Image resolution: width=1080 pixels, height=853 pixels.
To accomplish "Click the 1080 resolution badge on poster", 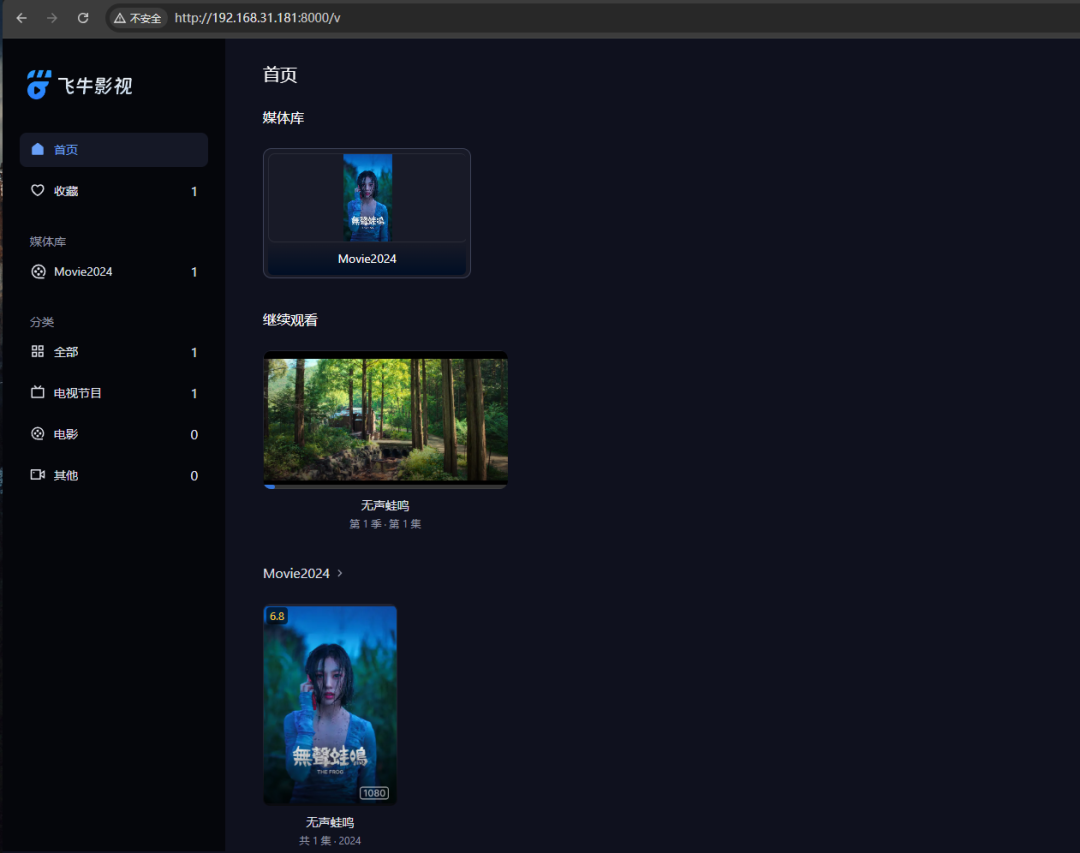I will coord(374,793).
